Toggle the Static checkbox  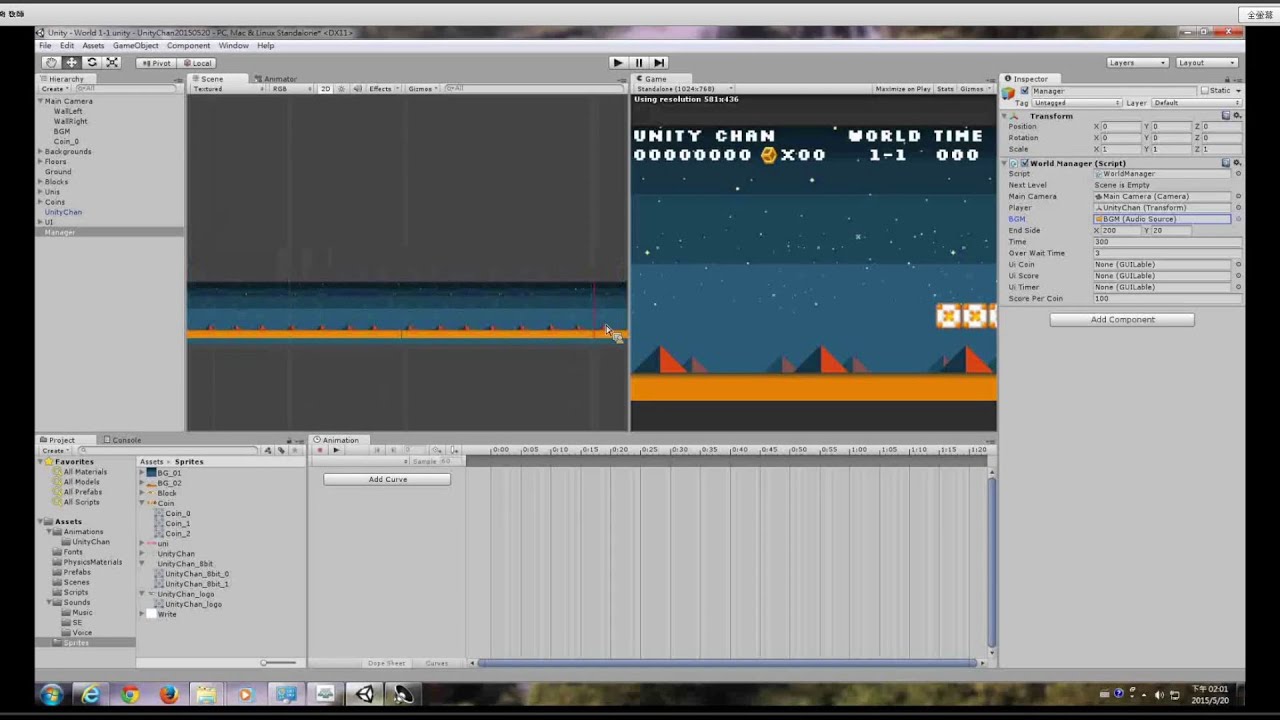[1205, 91]
